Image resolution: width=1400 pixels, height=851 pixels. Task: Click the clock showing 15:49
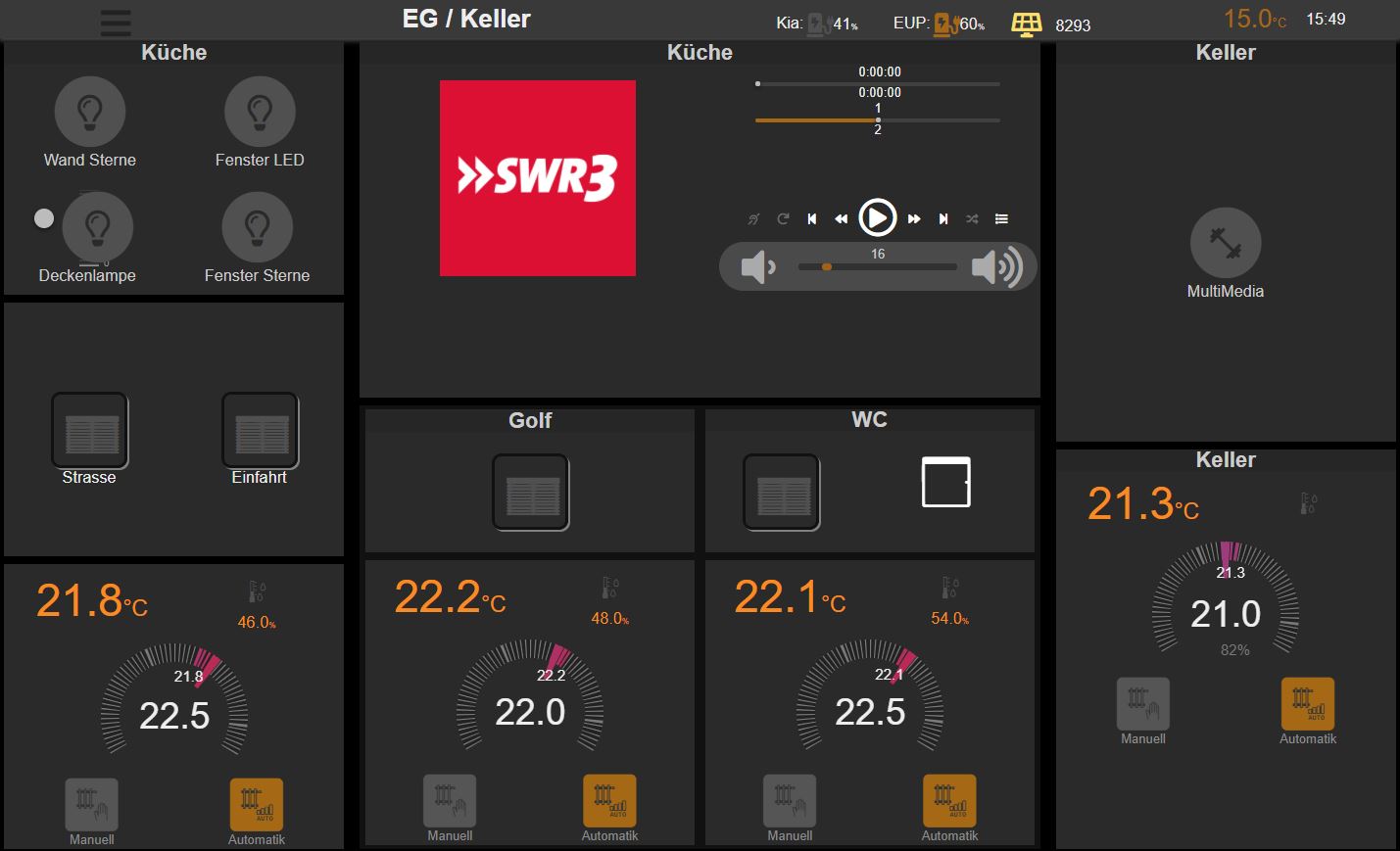point(1326,19)
